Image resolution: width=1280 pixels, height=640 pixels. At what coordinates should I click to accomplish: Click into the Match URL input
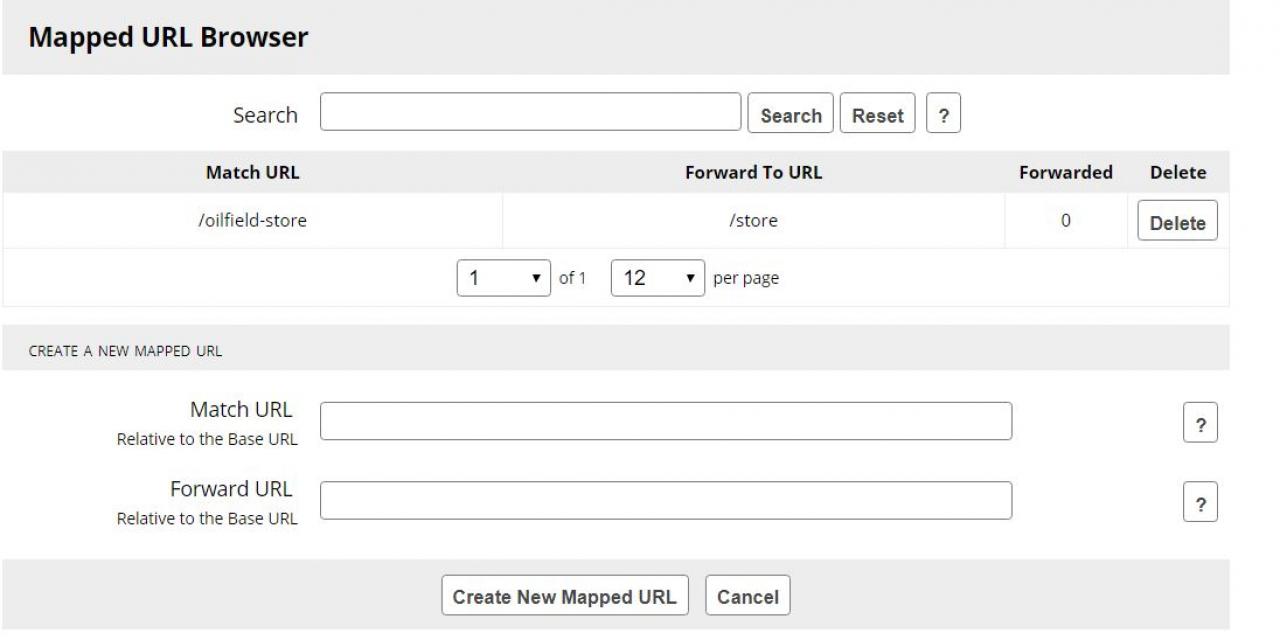(665, 421)
